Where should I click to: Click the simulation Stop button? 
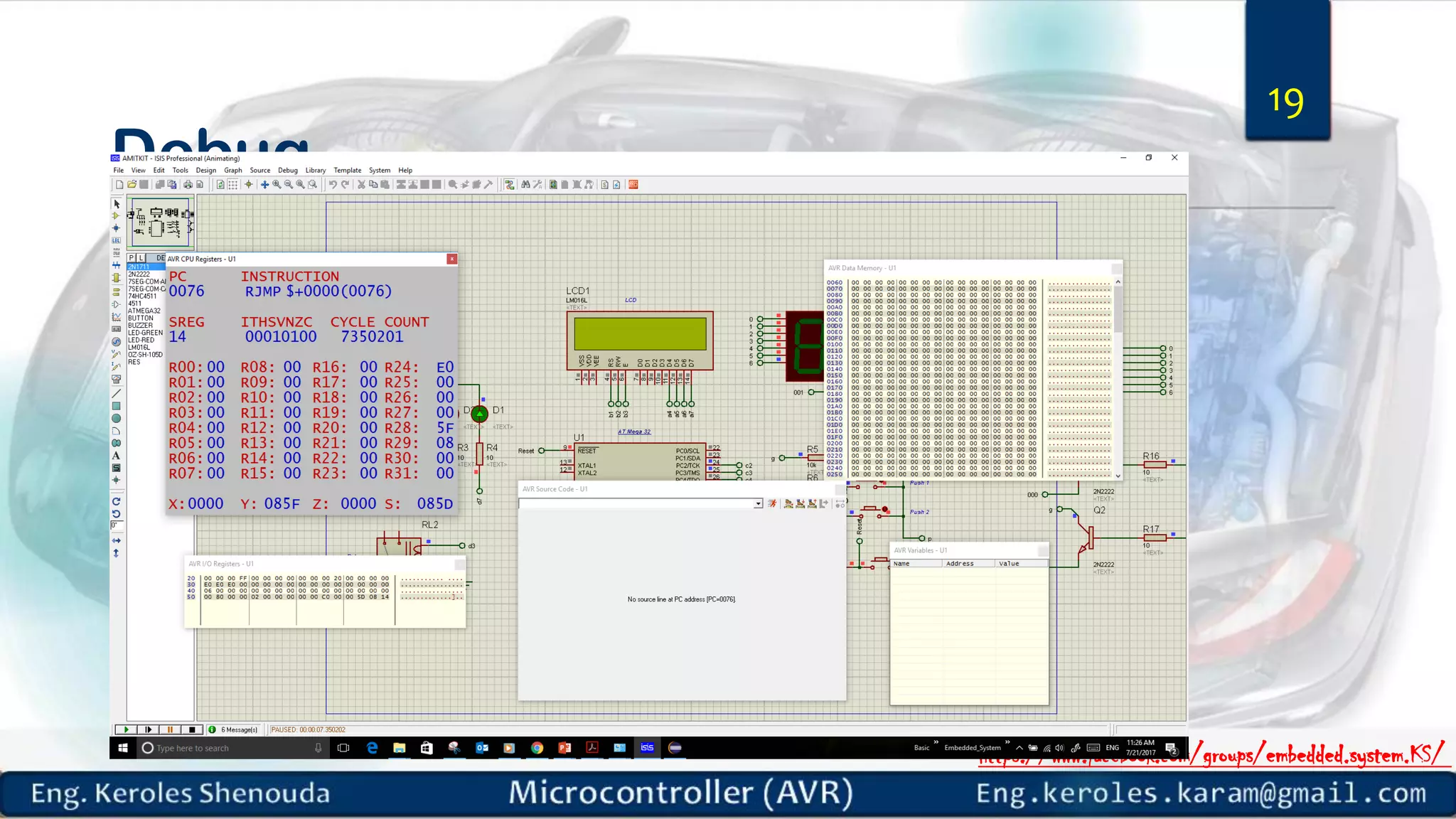pyautogui.click(x=192, y=729)
